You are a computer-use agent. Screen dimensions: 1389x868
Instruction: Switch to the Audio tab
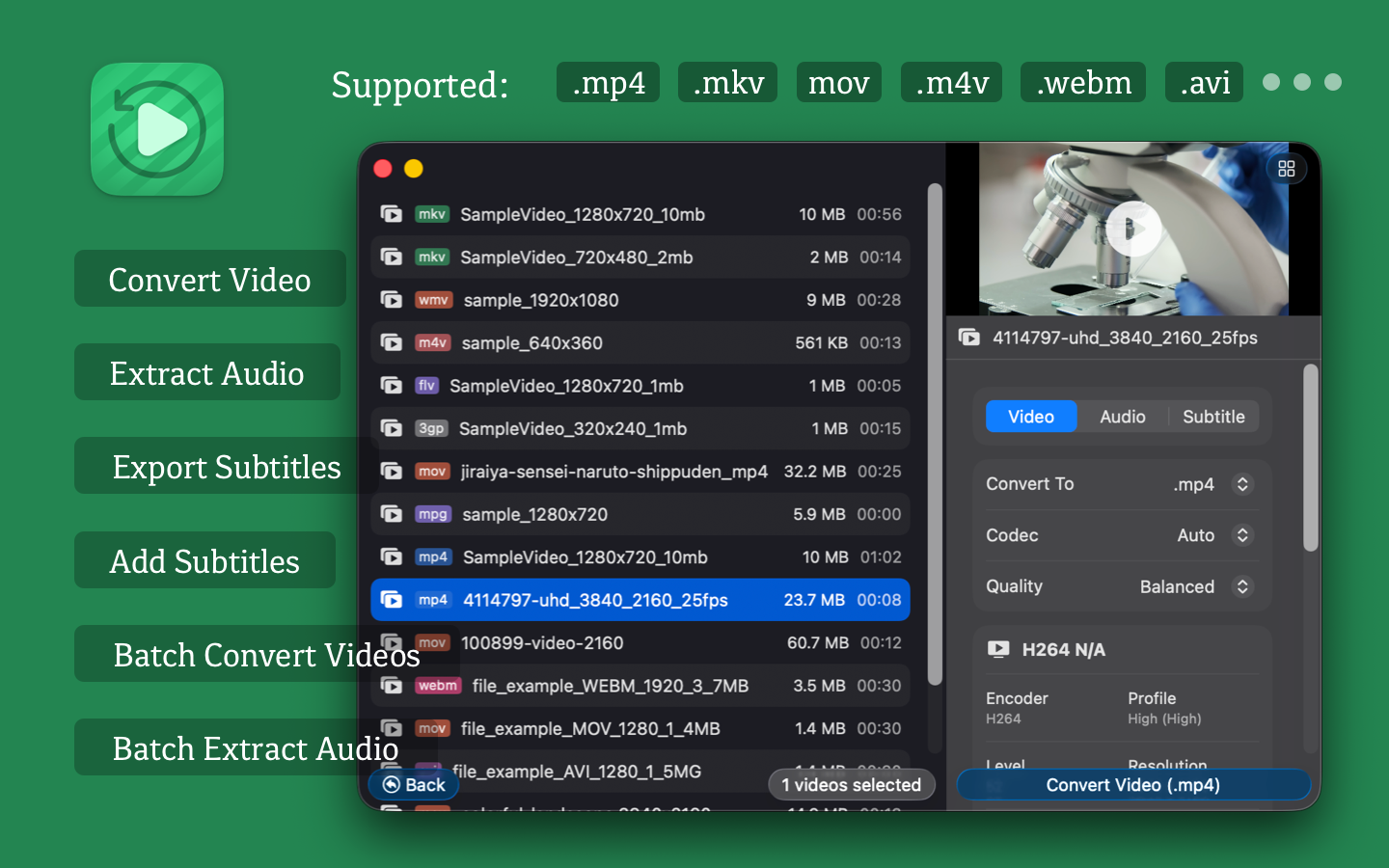[x=1122, y=417]
